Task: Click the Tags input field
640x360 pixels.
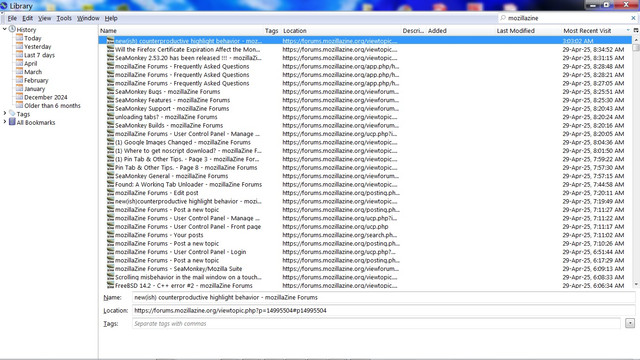Action: pyautogui.click(x=376, y=323)
